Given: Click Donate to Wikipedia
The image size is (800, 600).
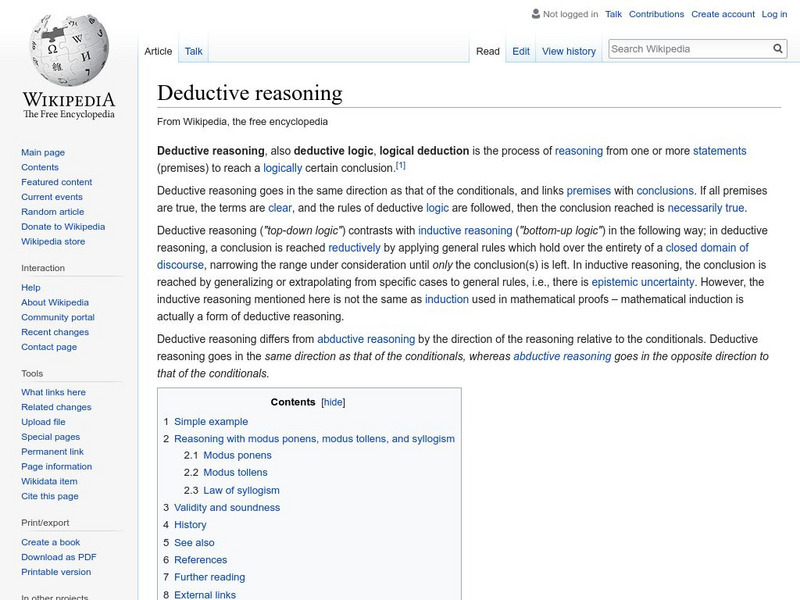Looking at the screenshot, I should click(63, 226).
